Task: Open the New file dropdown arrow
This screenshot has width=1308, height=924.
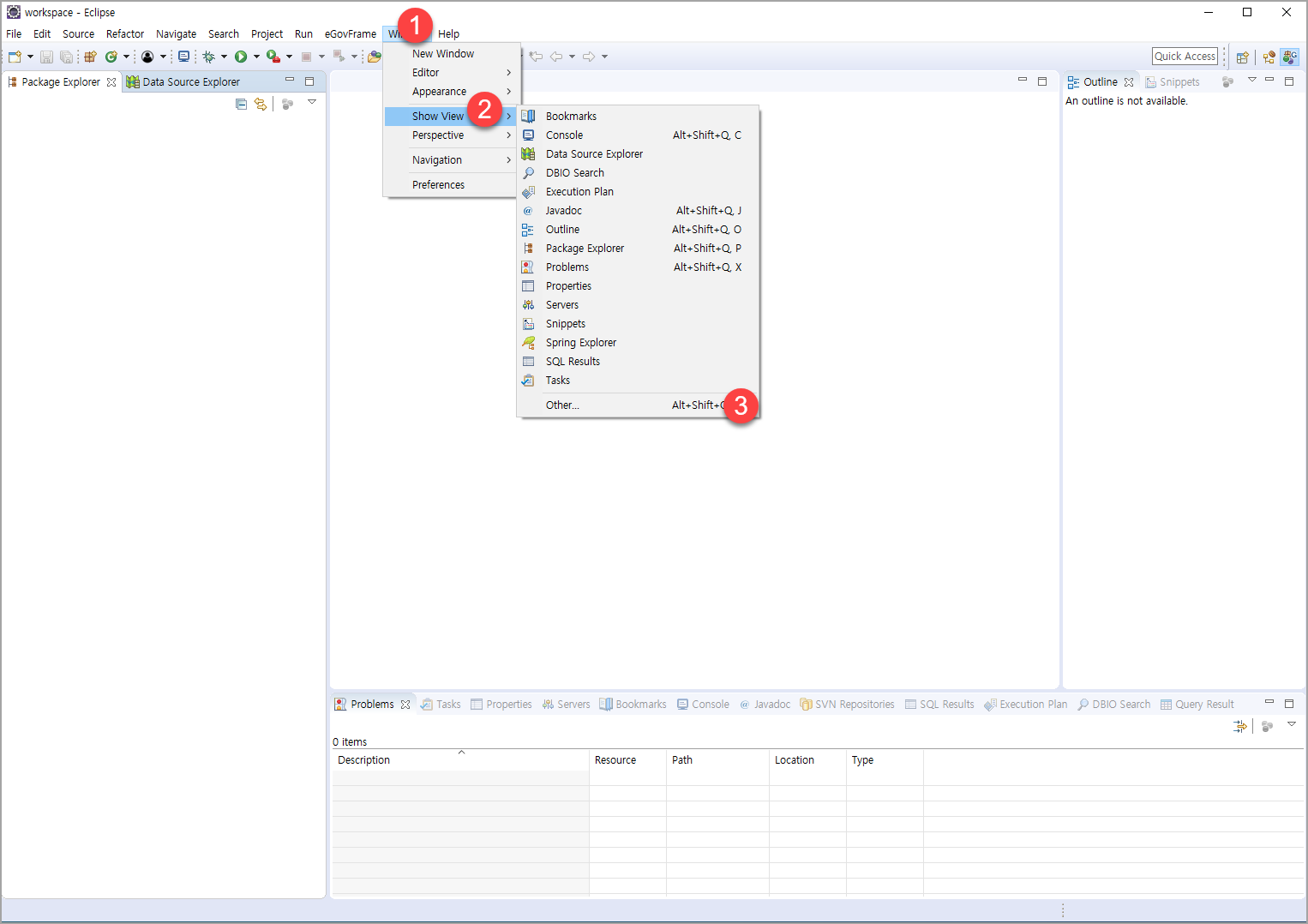Action: (x=30, y=57)
